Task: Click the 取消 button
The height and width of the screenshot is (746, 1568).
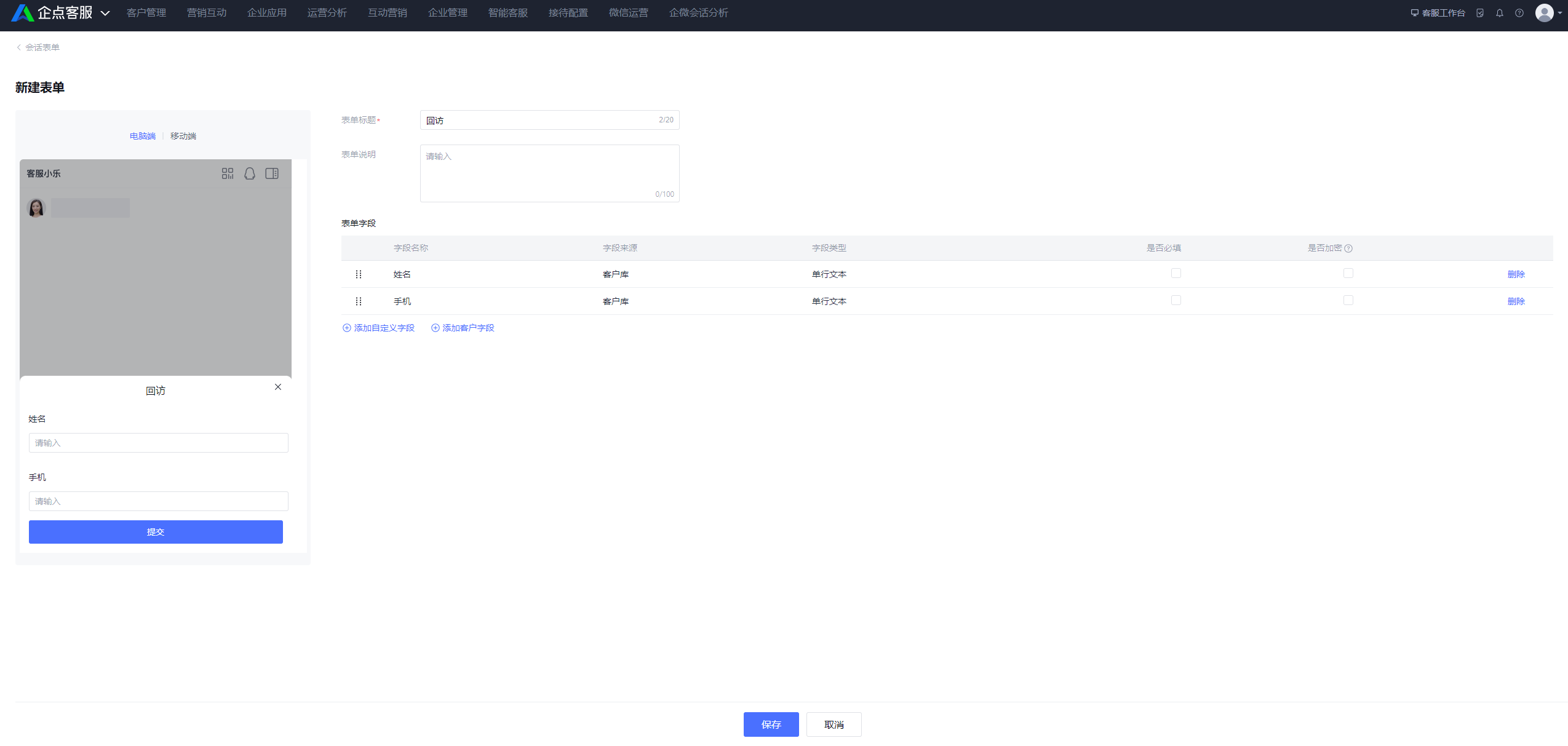Action: pyautogui.click(x=834, y=724)
